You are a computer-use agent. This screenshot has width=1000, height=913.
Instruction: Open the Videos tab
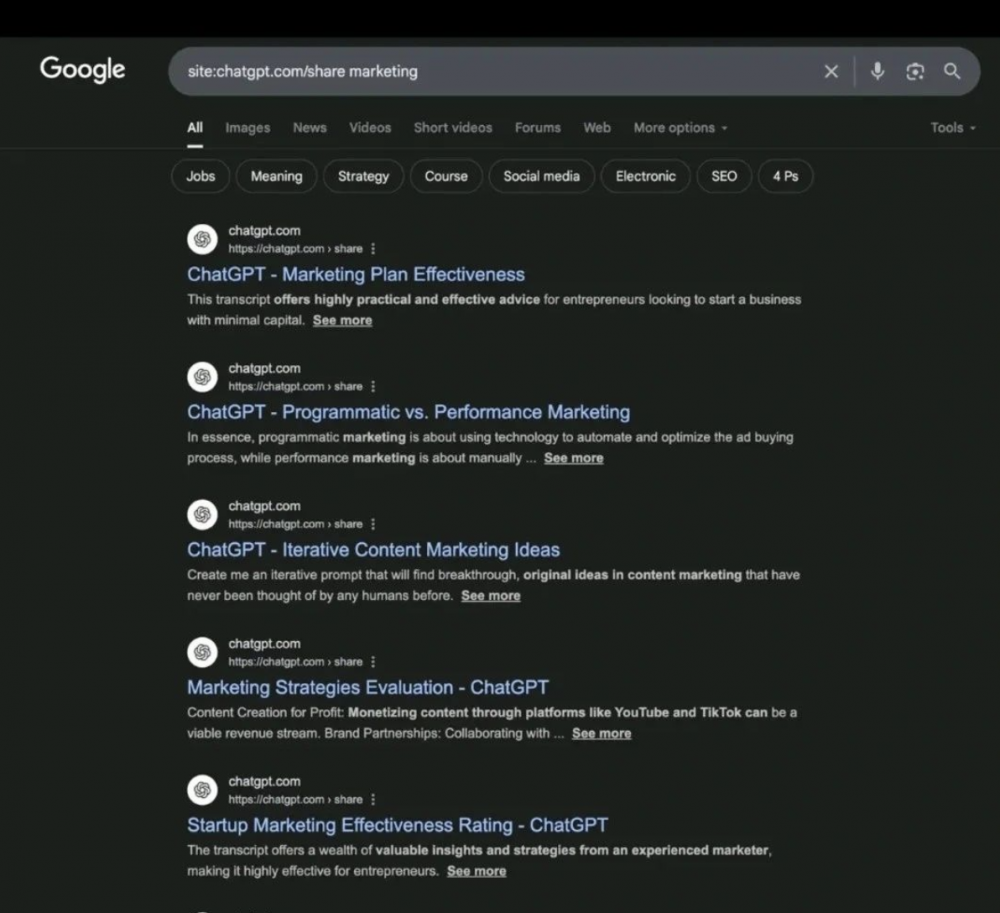(x=370, y=128)
